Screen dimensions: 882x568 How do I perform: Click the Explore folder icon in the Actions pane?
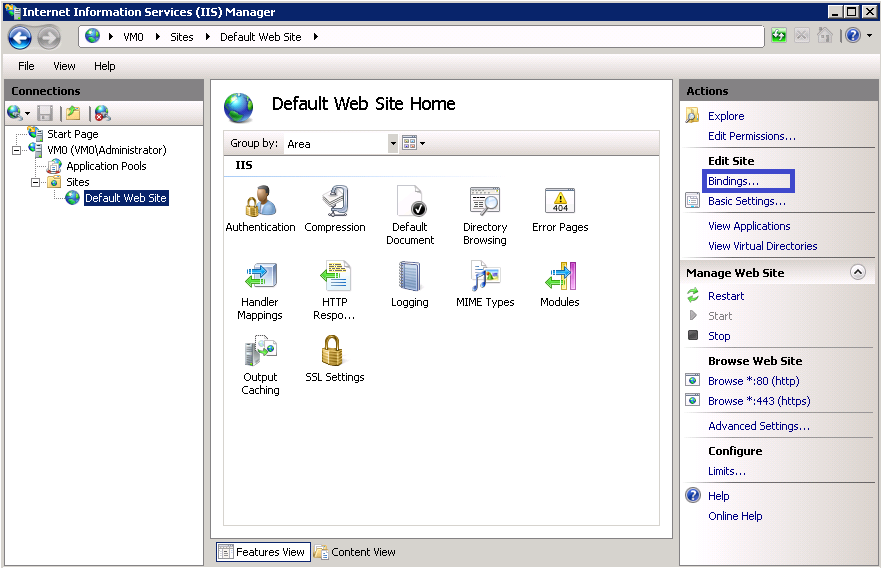(692, 116)
